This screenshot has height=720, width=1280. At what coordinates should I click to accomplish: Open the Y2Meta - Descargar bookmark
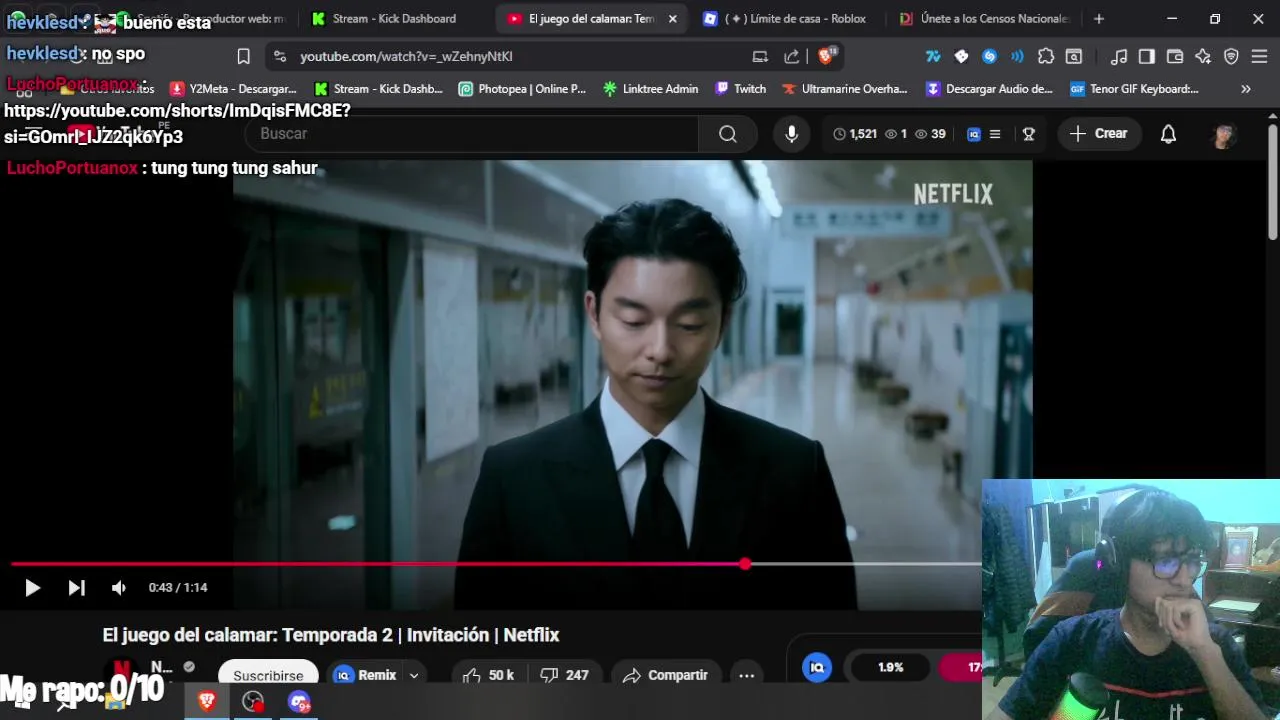click(233, 89)
